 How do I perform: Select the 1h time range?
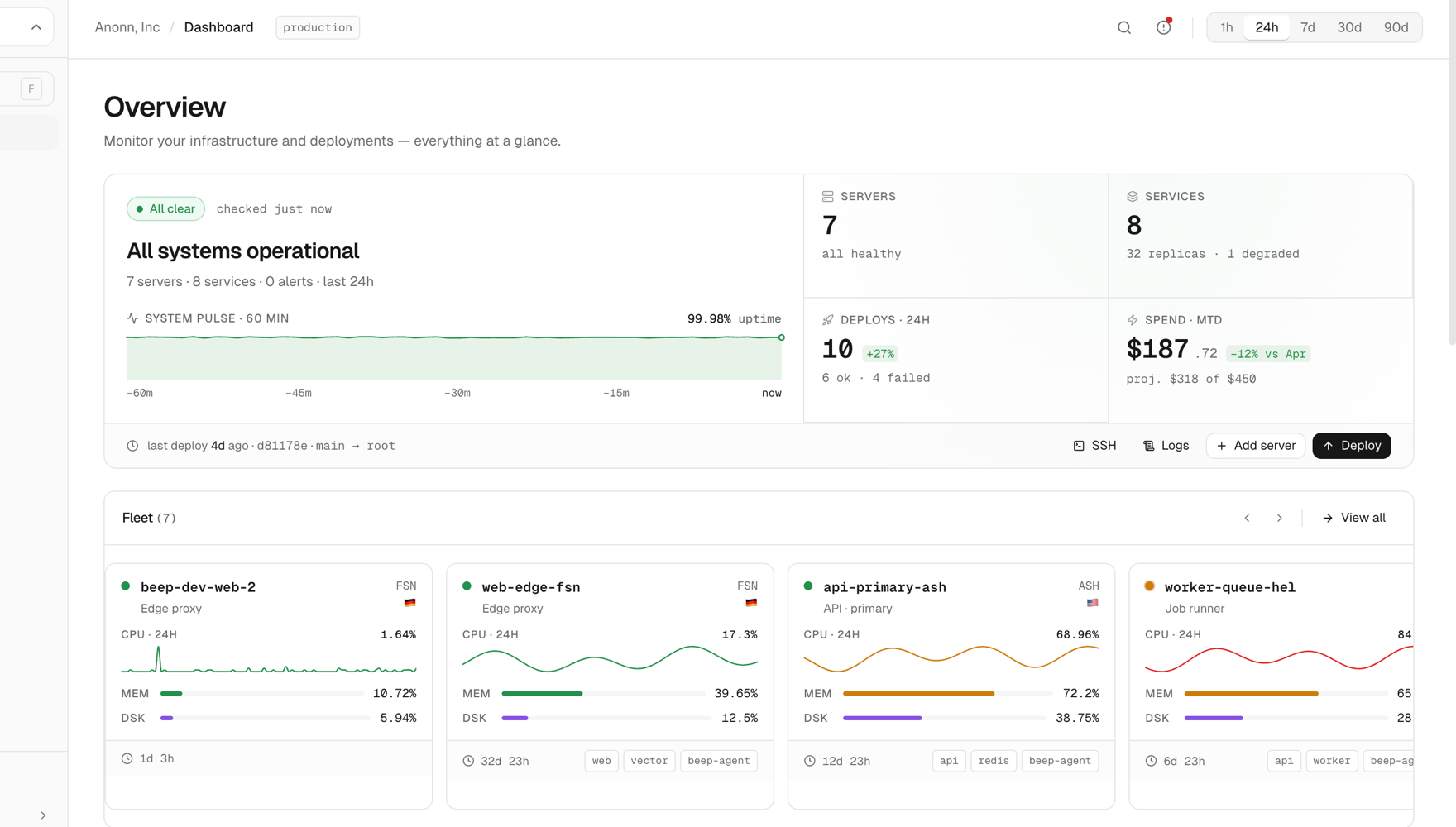(1227, 27)
